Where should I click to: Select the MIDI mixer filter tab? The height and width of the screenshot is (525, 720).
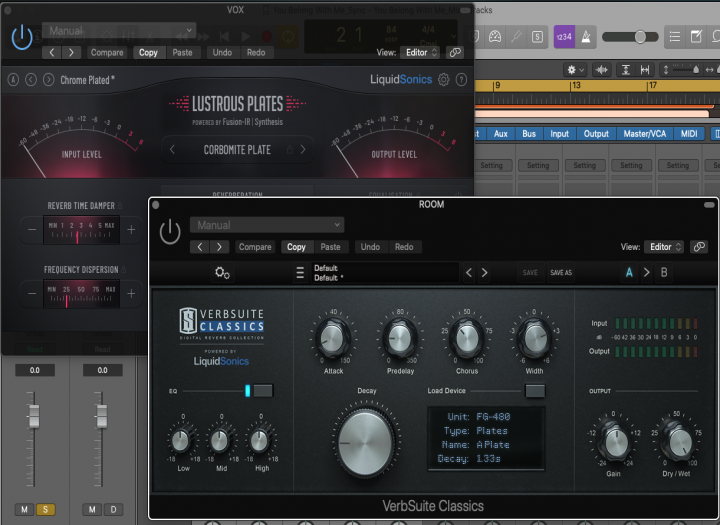click(x=689, y=134)
